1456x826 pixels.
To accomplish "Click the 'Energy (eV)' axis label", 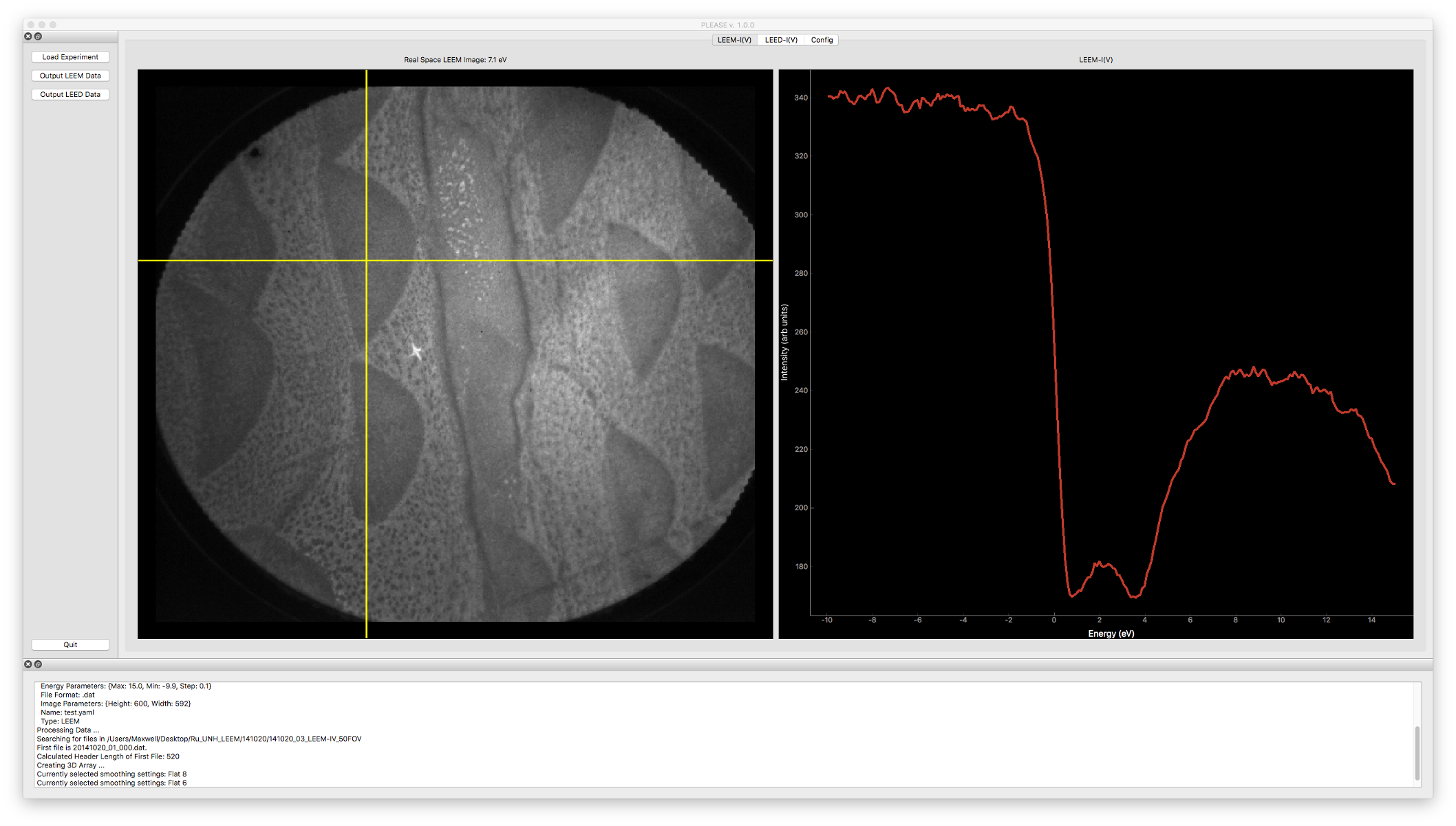I will pos(1111,633).
